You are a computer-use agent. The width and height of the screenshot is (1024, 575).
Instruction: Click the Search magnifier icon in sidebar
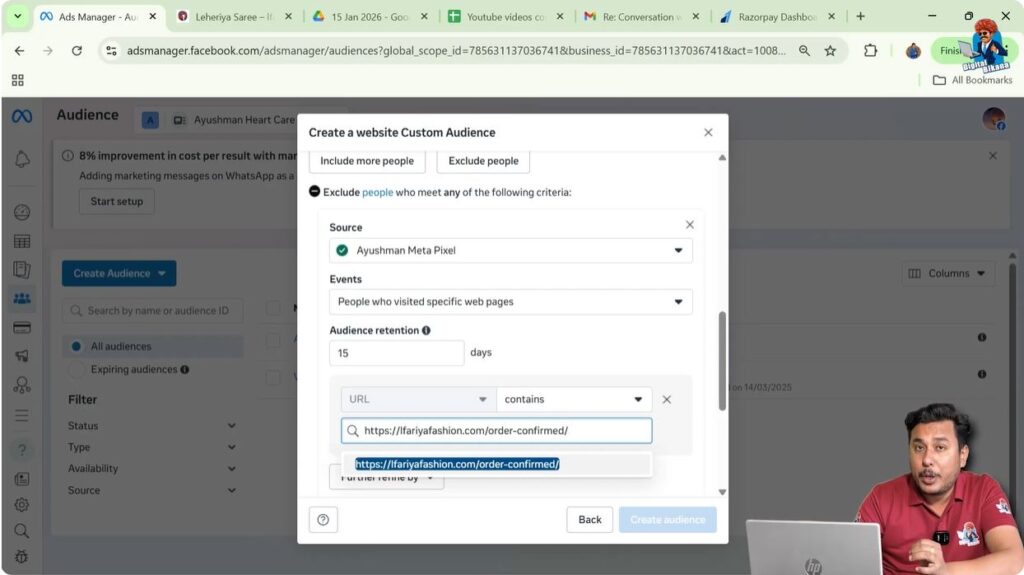(x=22, y=531)
